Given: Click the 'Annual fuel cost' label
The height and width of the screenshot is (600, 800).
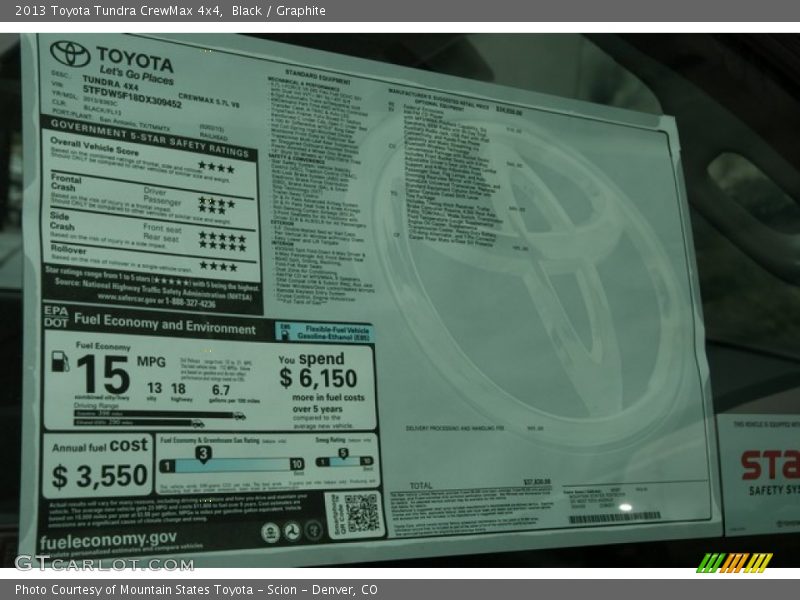Looking at the screenshot, I should click(x=100, y=446).
